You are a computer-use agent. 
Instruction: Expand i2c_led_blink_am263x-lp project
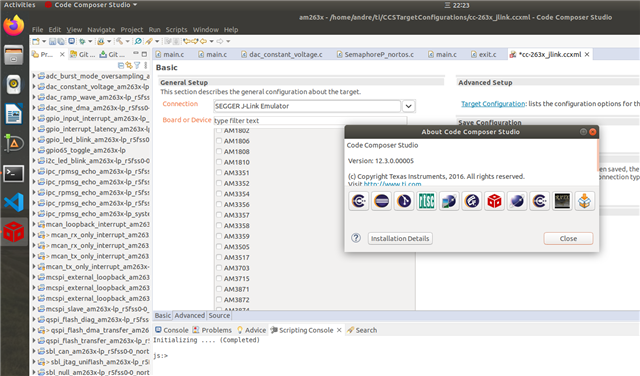pyautogui.click(x=34, y=161)
